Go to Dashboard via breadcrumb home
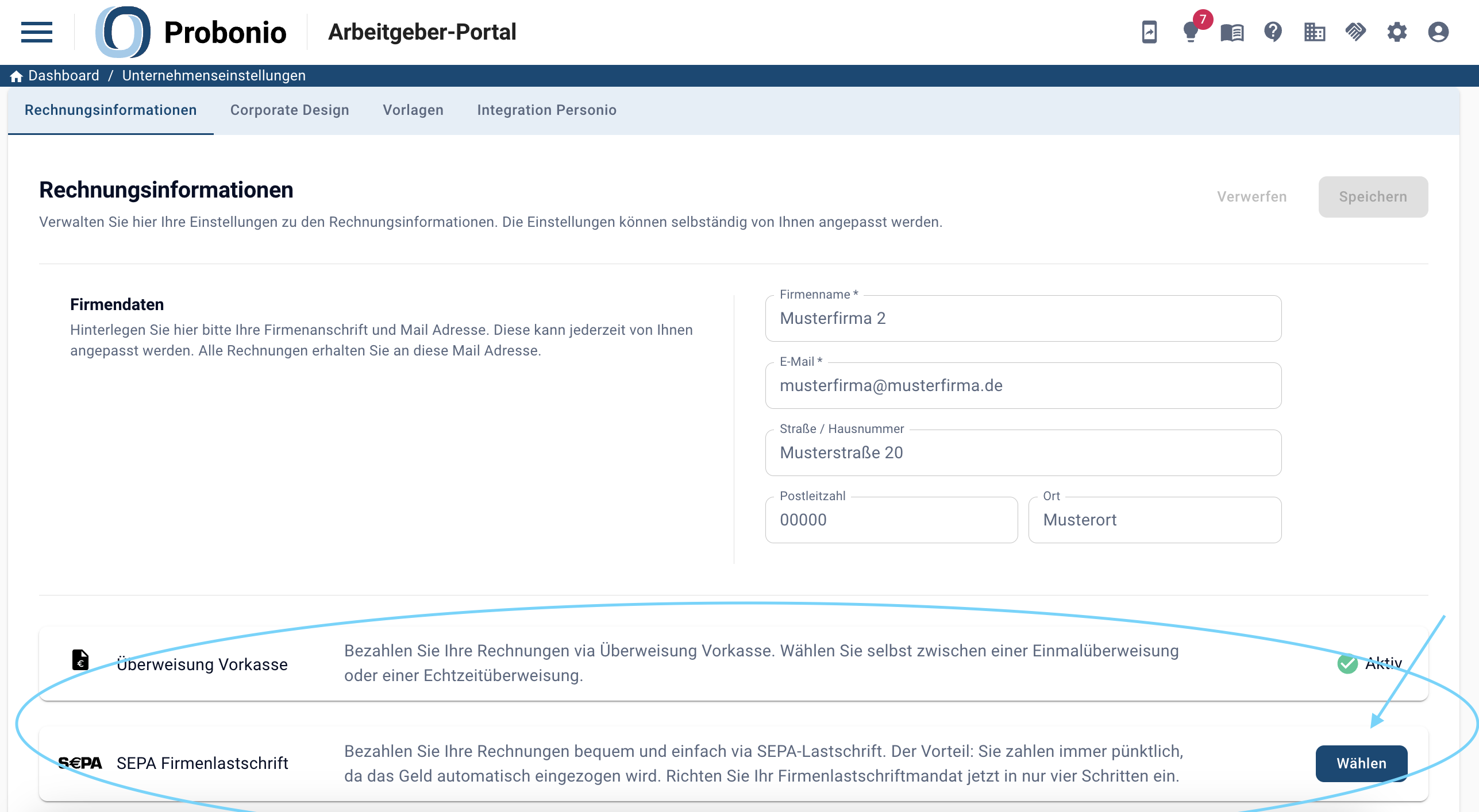This screenshot has height=812, width=1479. point(55,76)
